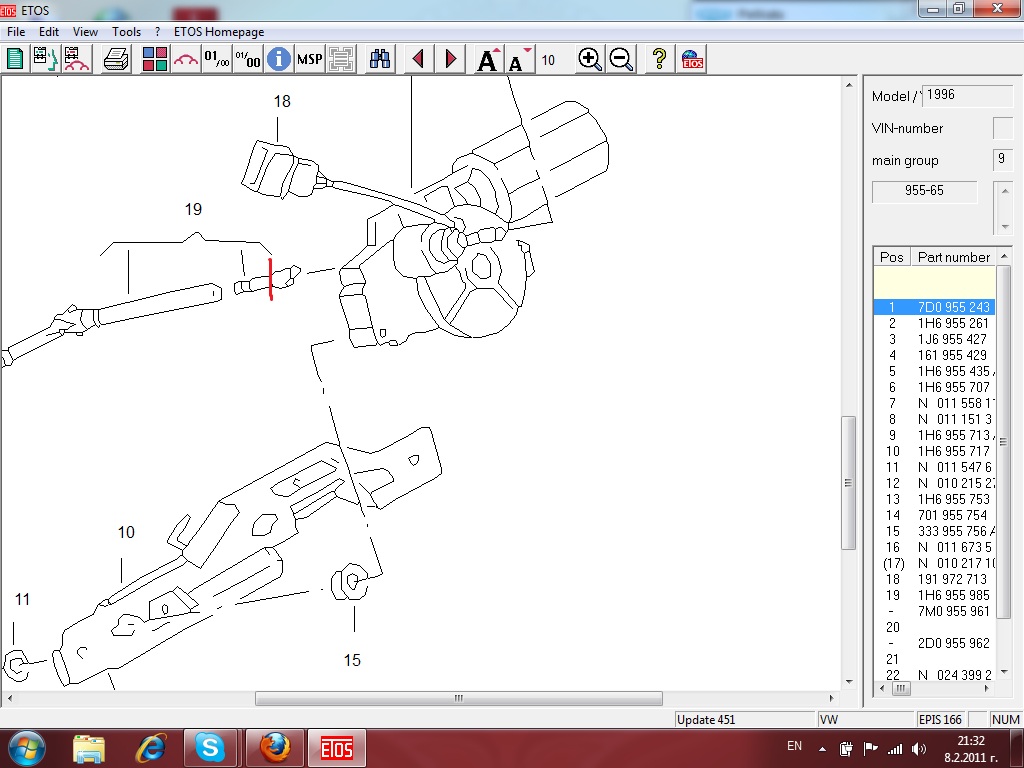Viewport: 1024px width, 768px height.
Task: Click the print icon in toolbar
Action: (x=117, y=59)
